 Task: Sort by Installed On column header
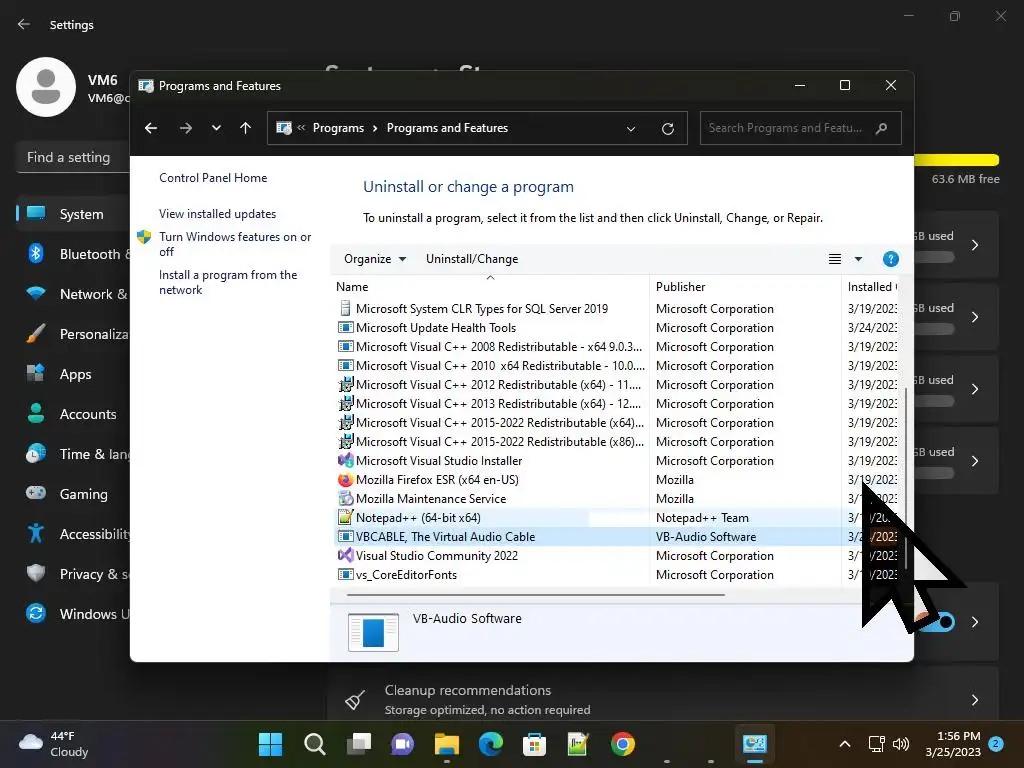[x=871, y=287]
